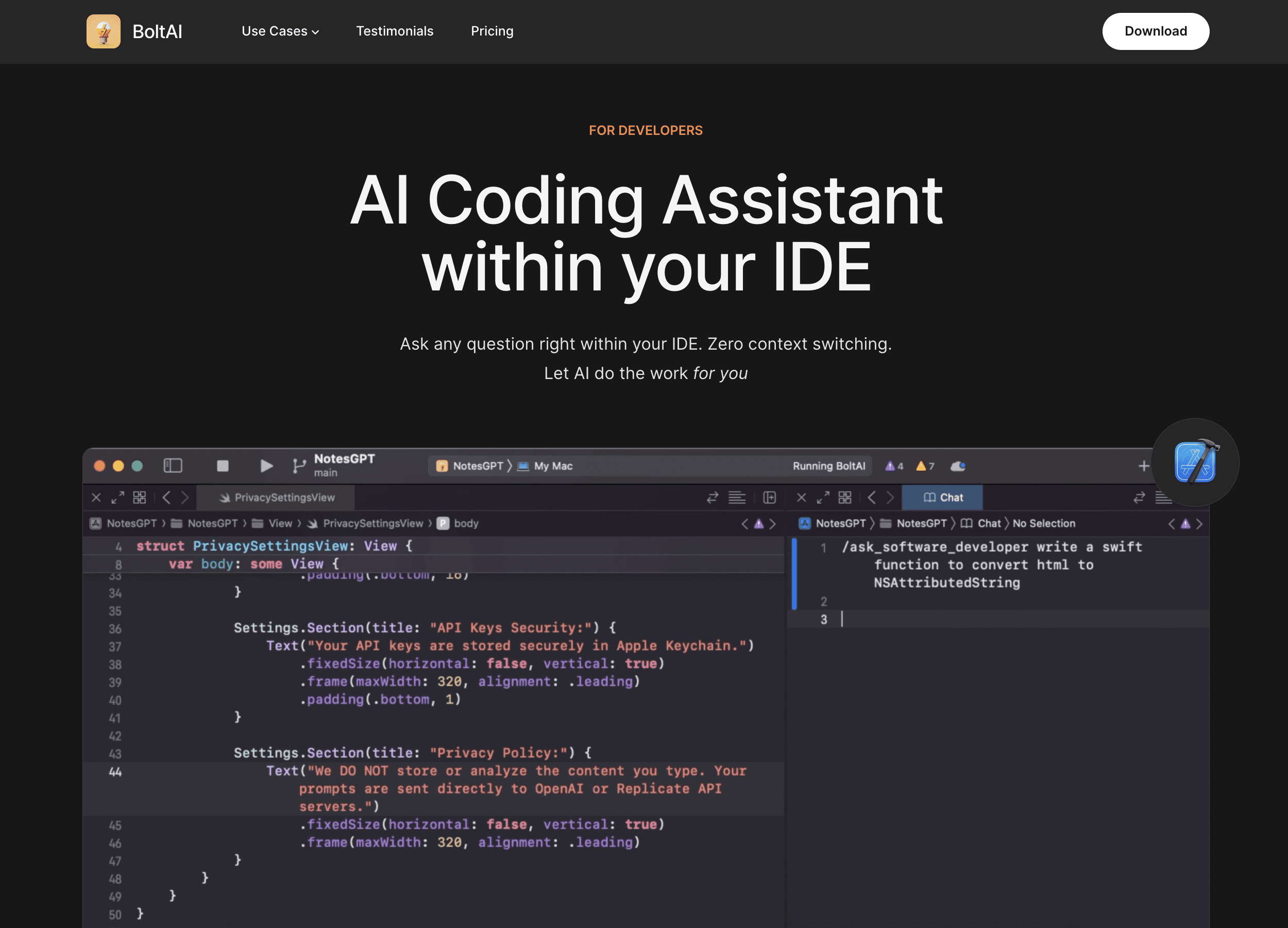Click the plus add icon in toolbar
This screenshot has width=1288, height=928.
(x=1144, y=466)
